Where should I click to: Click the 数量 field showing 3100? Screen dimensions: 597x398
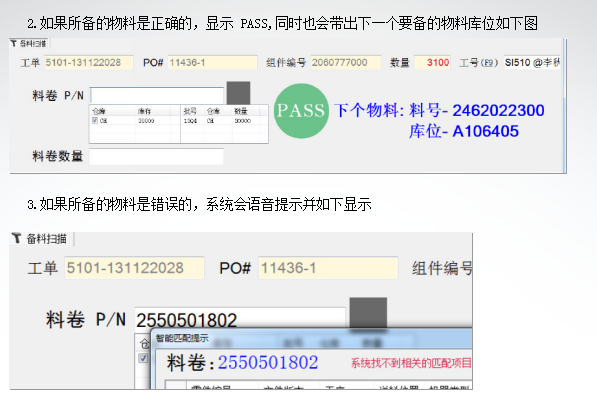point(433,62)
